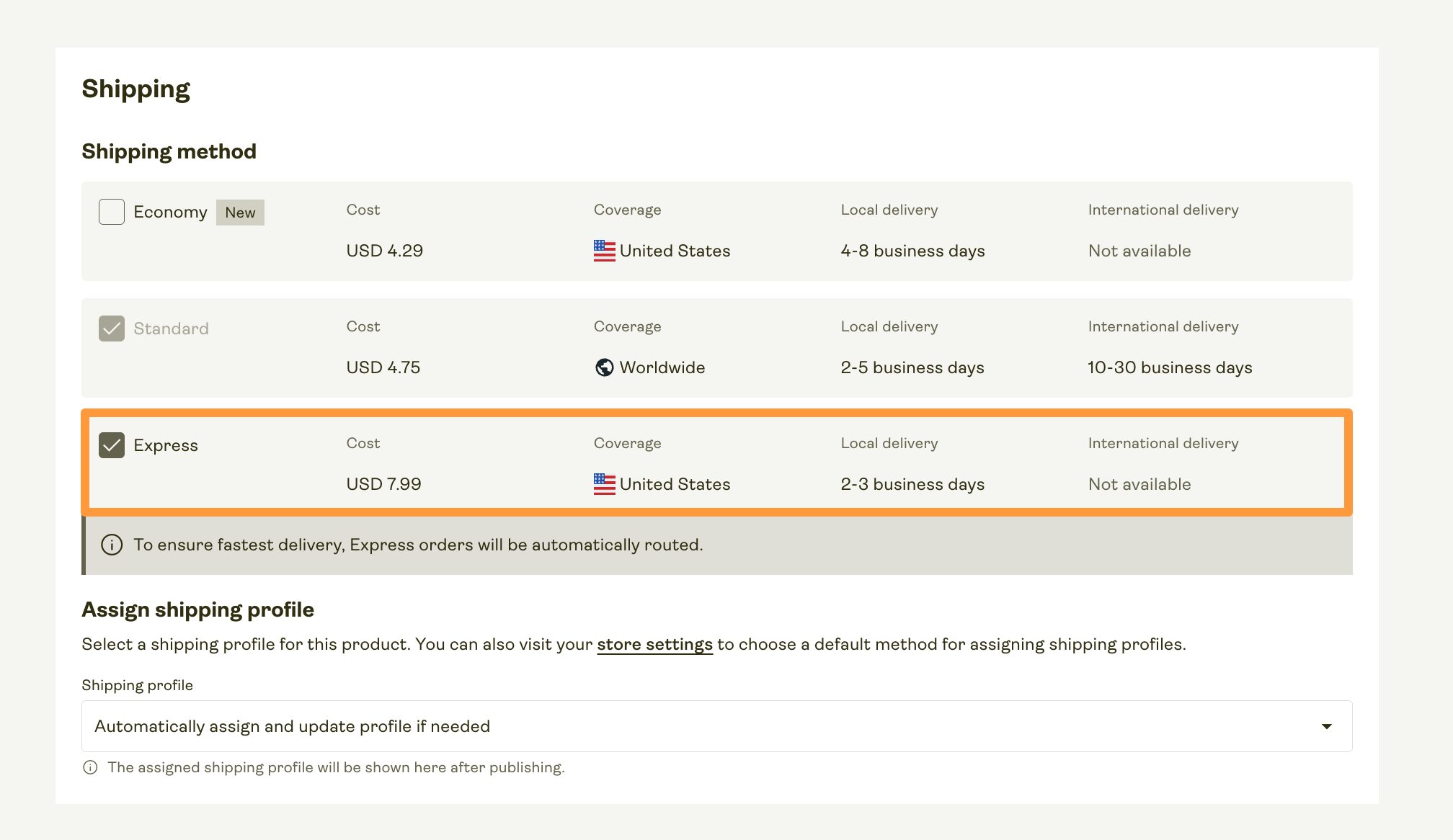The width and height of the screenshot is (1453, 840).
Task: Click '2-3 business days' in Express row
Action: tap(912, 483)
